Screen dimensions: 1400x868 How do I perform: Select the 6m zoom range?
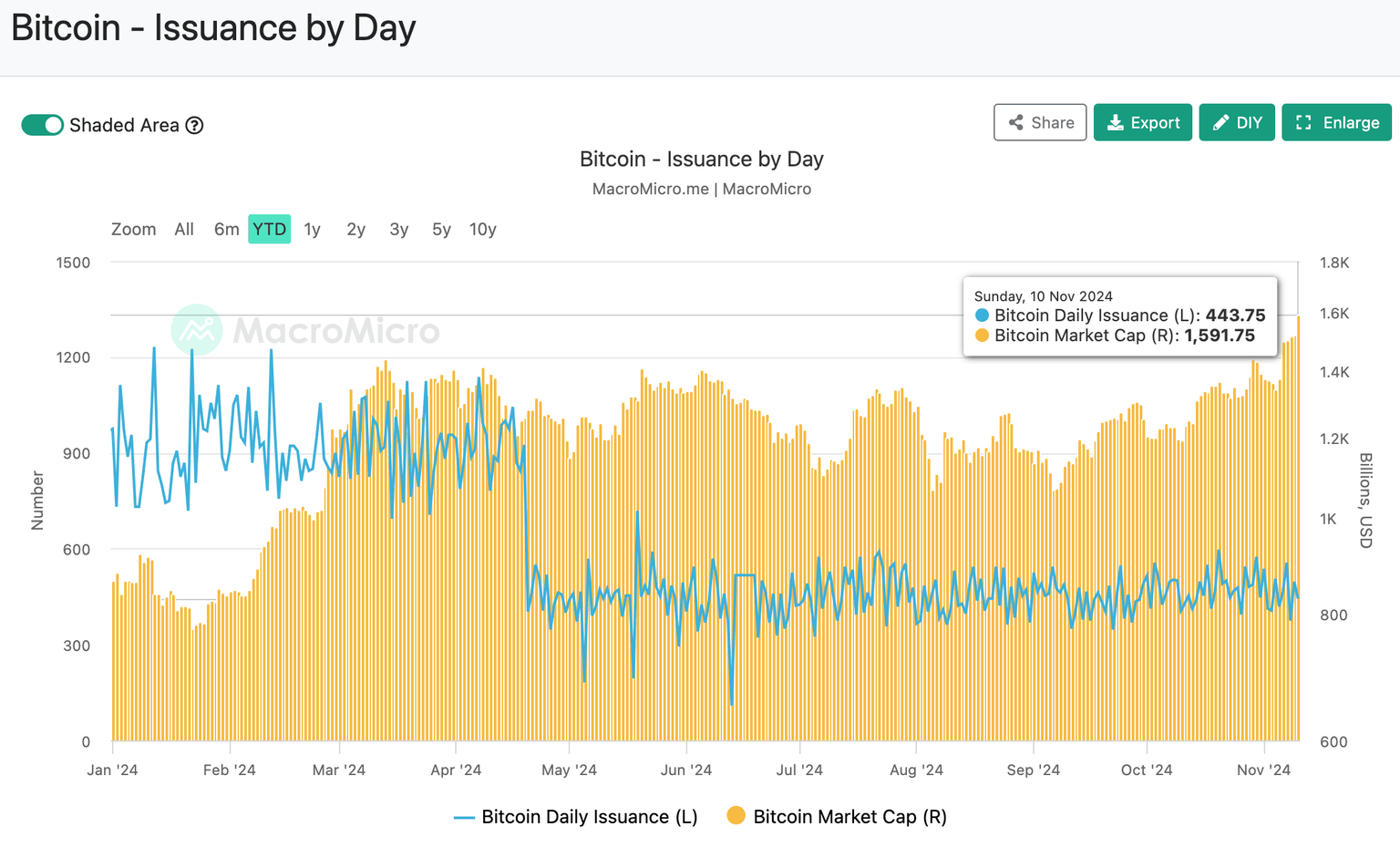[226, 230]
